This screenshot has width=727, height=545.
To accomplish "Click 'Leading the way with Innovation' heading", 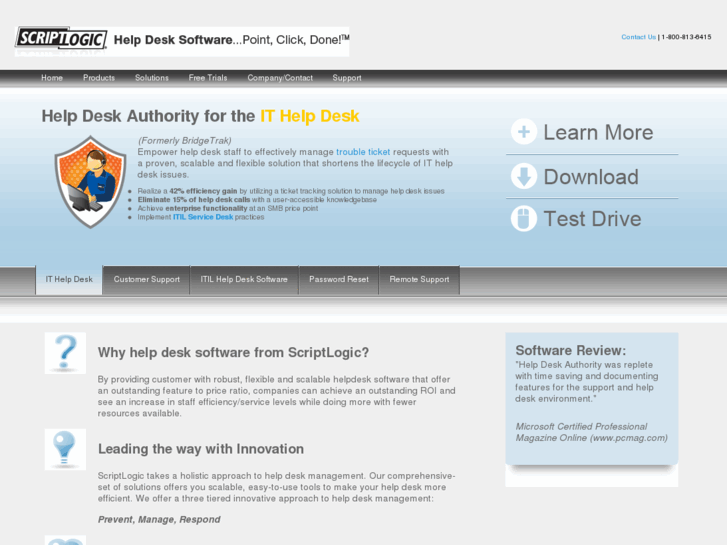I will coord(201,449).
